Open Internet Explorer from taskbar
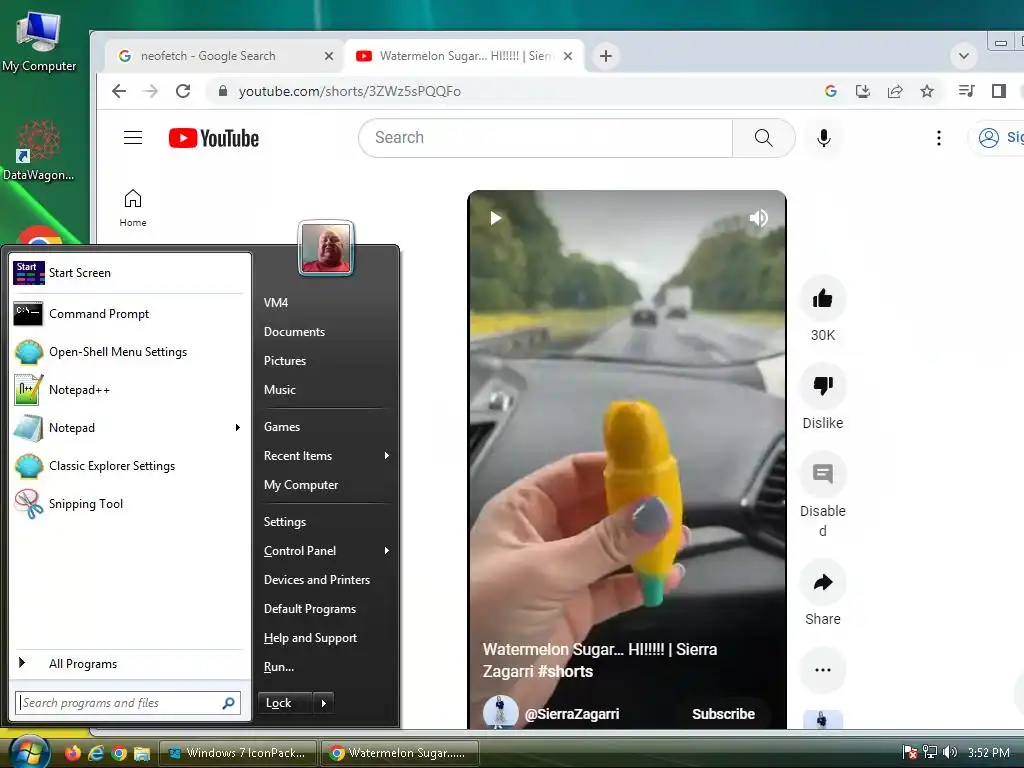This screenshot has width=1024, height=768. [x=96, y=753]
